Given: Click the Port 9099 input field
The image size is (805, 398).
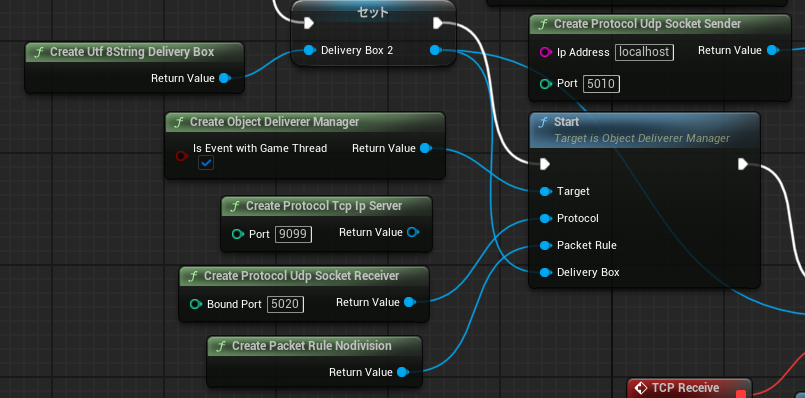Looking at the screenshot, I should 294,234.
